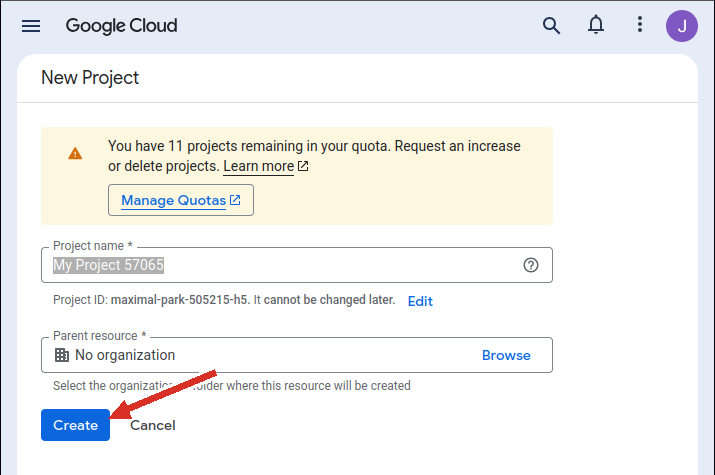Image resolution: width=715 pixels, height=475 pixels.
Task: Click the No organization parent resource field
Action: 297,355
